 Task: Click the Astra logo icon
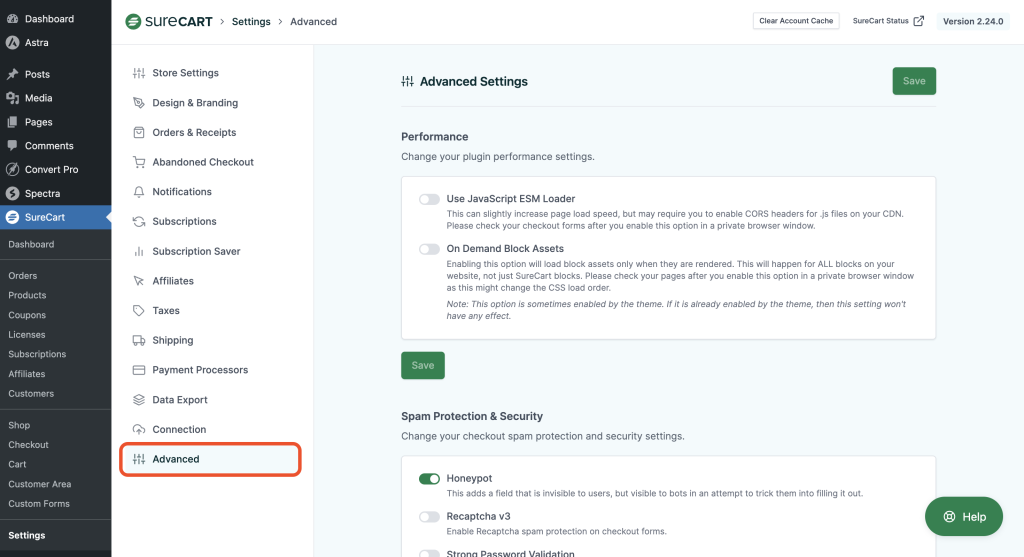(12, 42)
